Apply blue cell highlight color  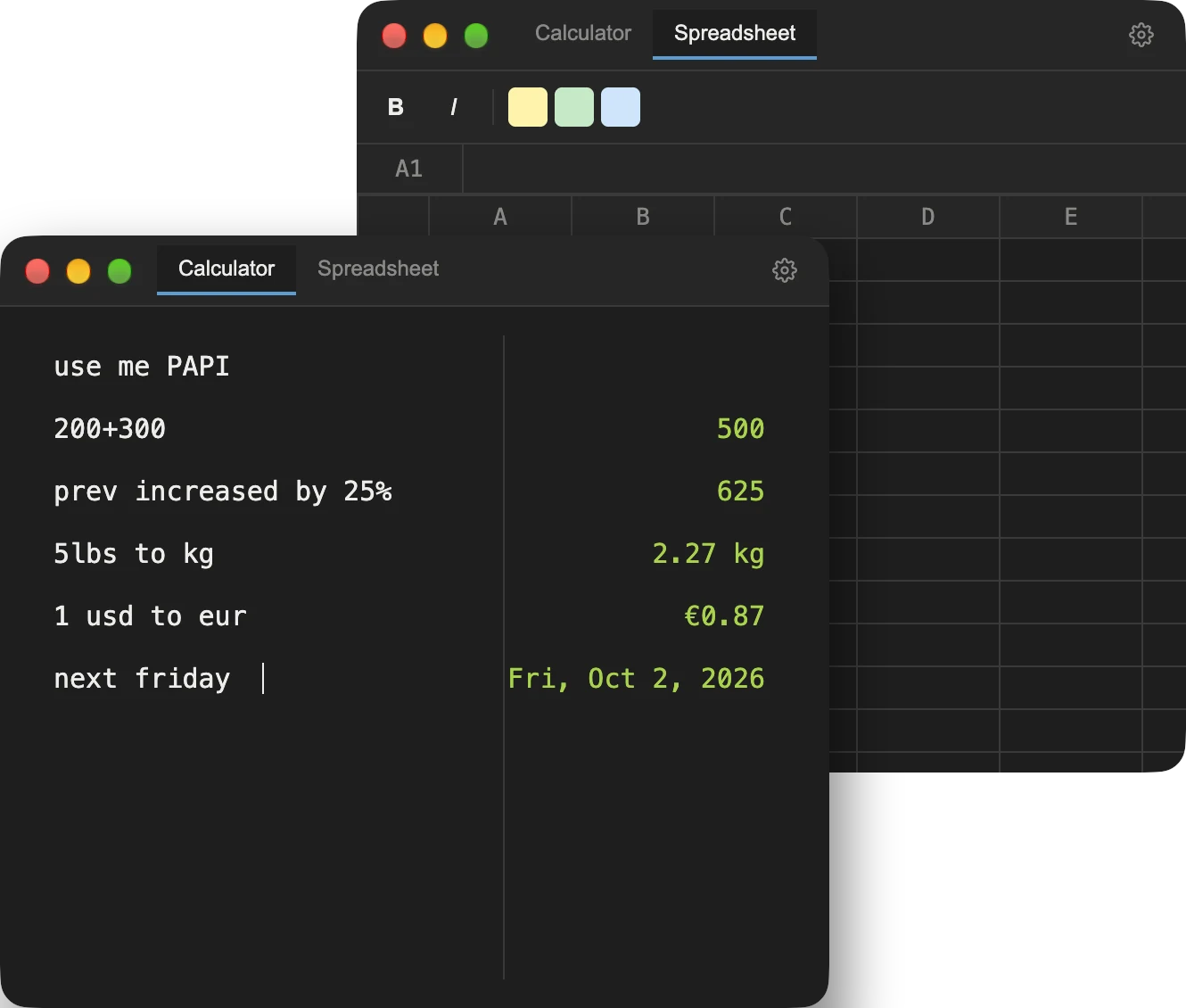(621, 107)
